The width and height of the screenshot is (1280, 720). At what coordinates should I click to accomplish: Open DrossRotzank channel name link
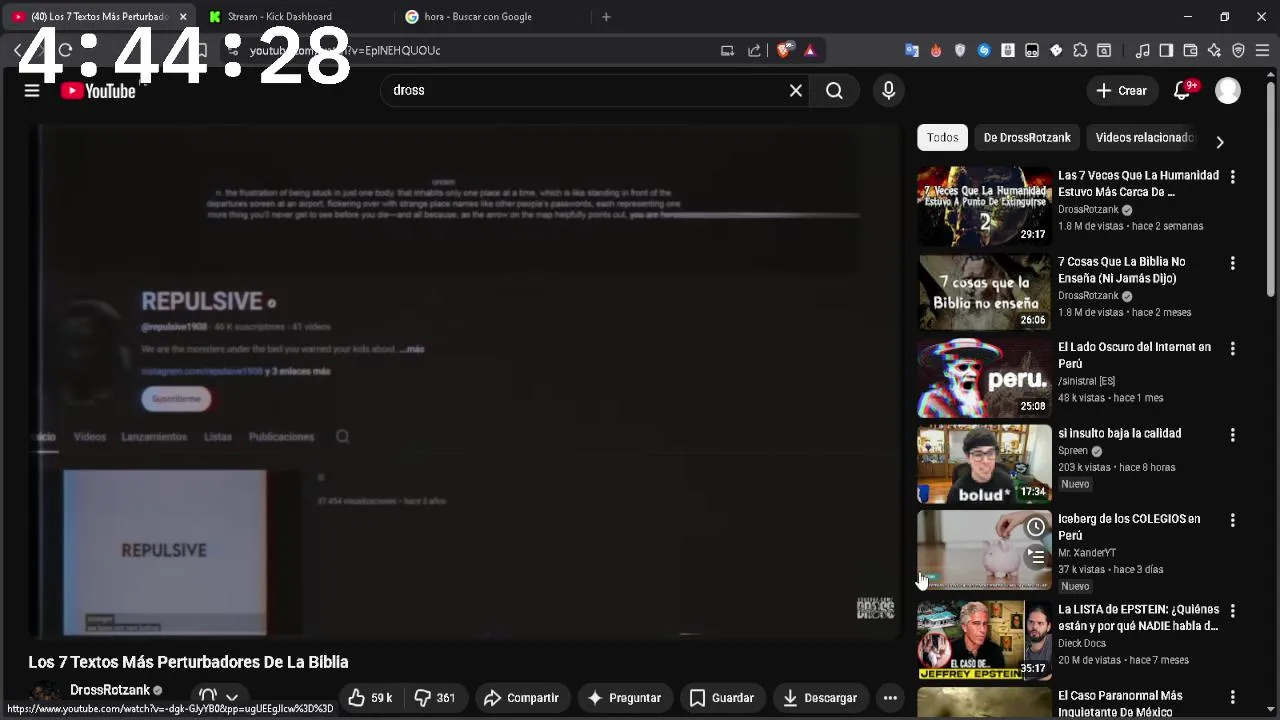tap(110, 690)
